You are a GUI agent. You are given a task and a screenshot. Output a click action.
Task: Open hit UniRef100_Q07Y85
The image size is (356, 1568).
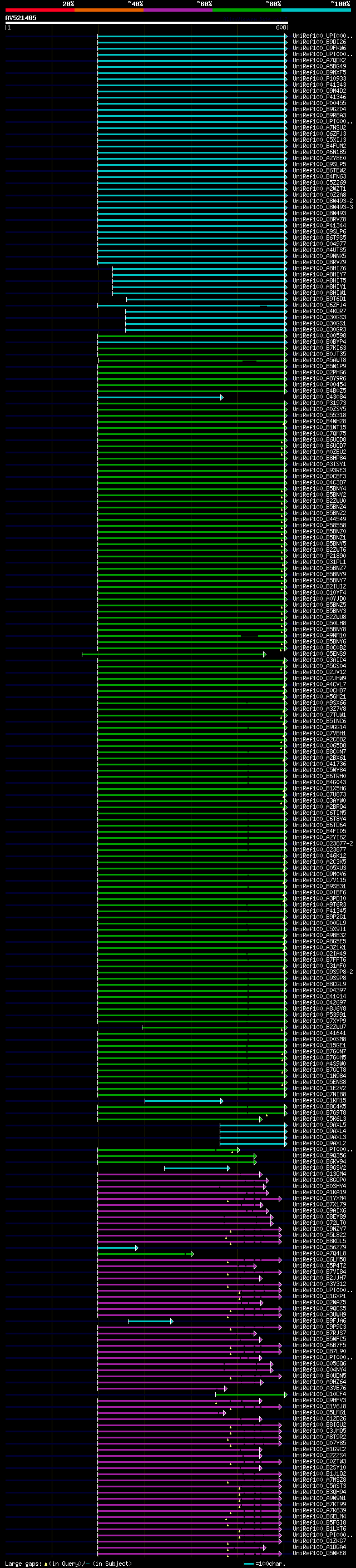pyautogui.click(x=319, y=1443)
